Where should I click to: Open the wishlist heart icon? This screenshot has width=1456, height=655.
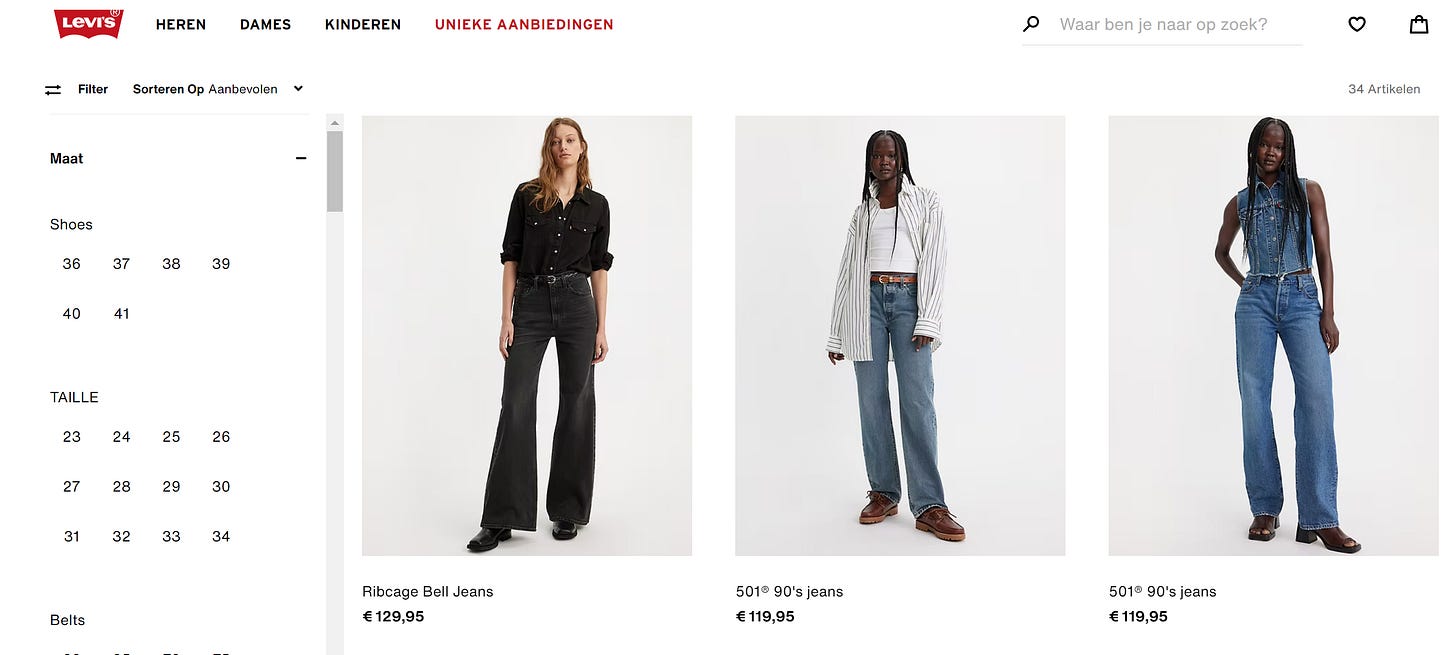pyautogui.click(x=1357, y=24)
